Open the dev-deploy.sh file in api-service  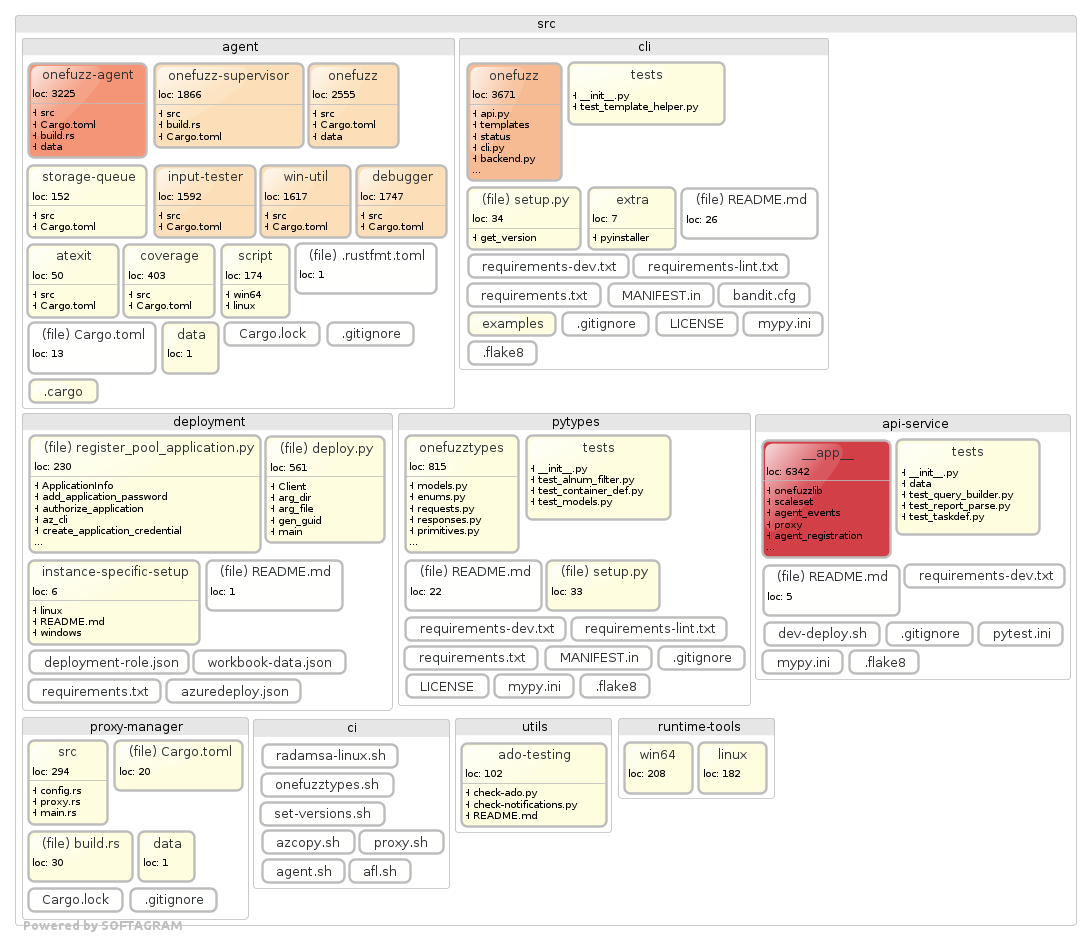click(822, 633)
